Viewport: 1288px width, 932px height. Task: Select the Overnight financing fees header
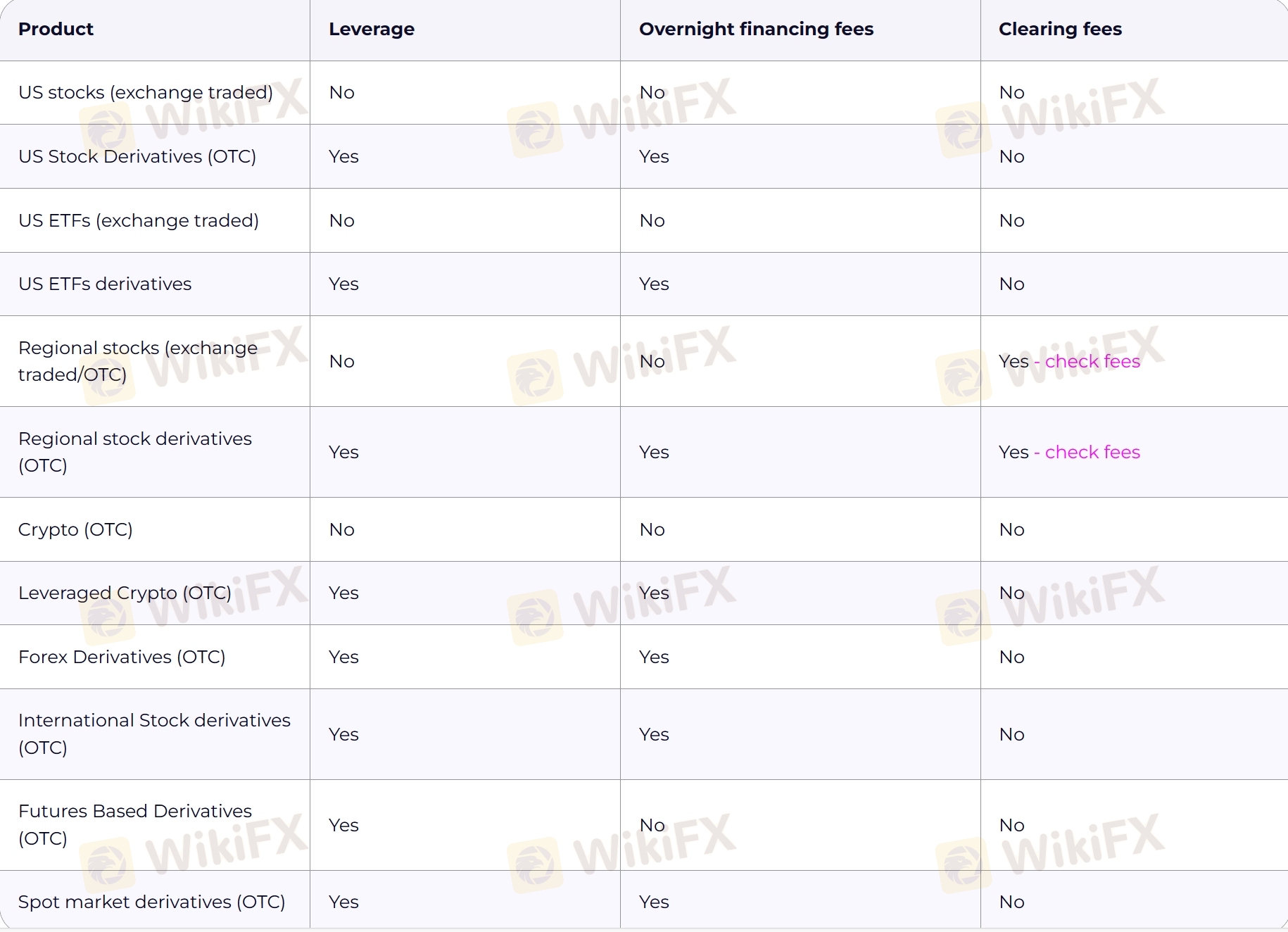[756, 29]
